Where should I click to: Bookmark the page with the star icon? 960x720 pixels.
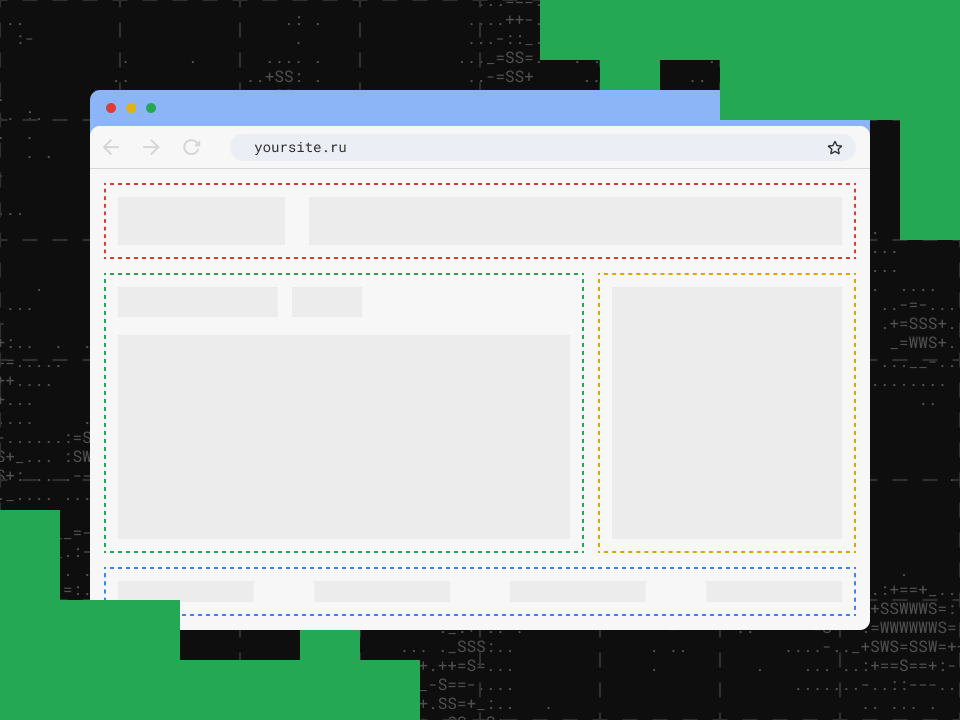834,148
